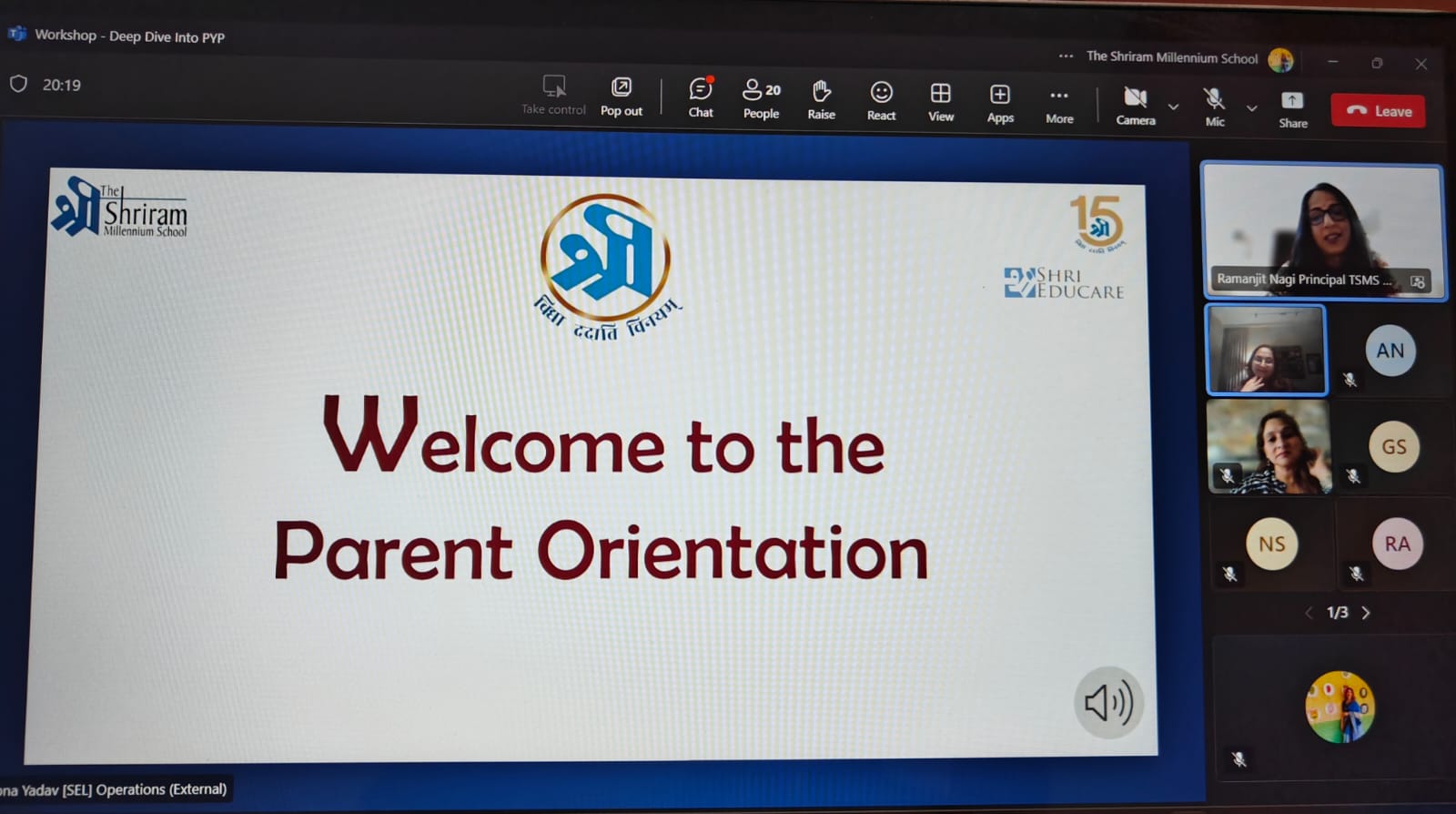Image resolution: width=1456 pixels, height=814 pixels.
Task: Click the shield security icon
Action: pos(18,84)
